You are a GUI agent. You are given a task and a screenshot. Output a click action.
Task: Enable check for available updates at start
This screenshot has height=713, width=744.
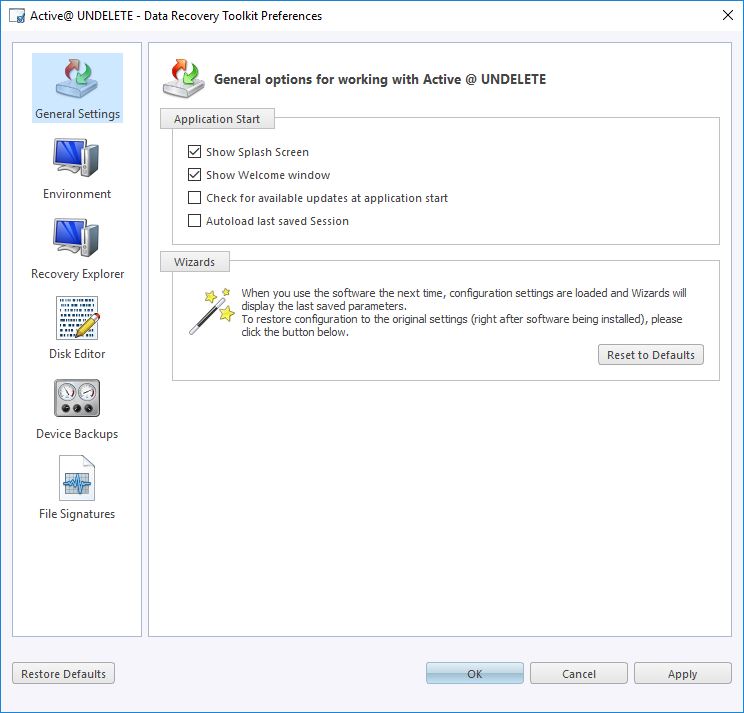(x=195, y=197)
